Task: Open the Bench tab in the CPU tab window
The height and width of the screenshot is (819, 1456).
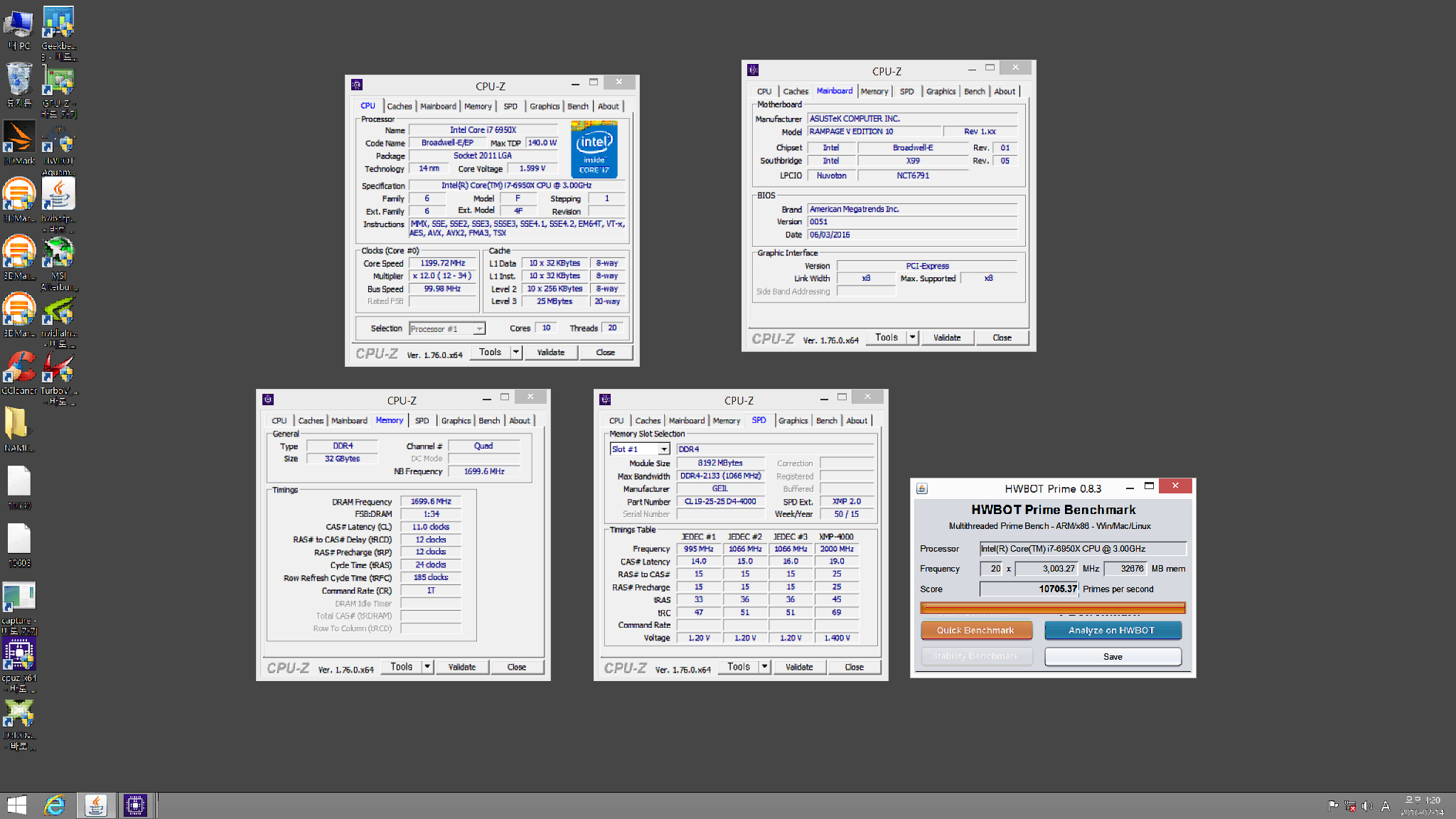Action: 578,107
